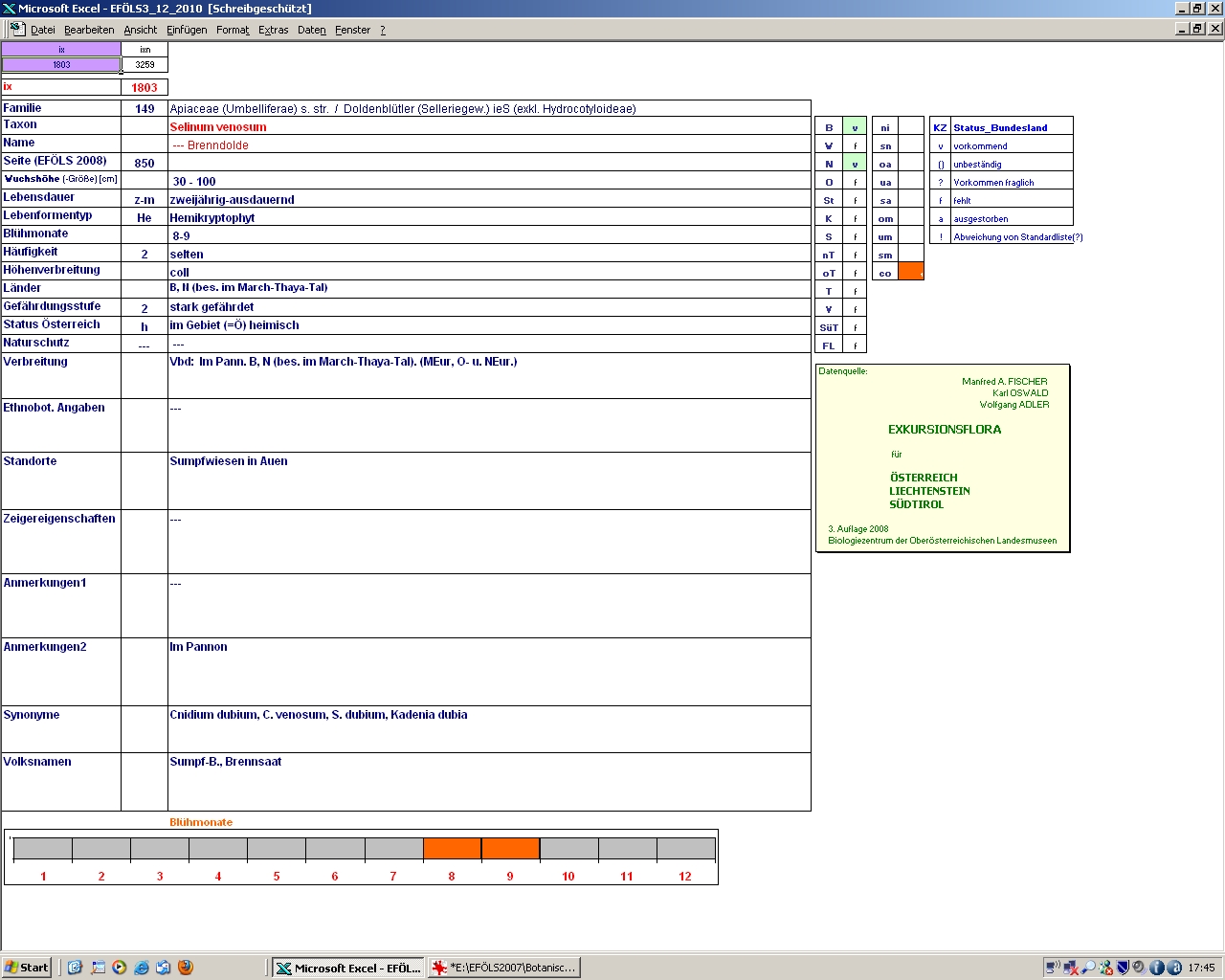The height and width of the screenshot is (980, 1225).
Task: Switch to the Microsoft Excel taskbar button
Action: pos(348,968)
